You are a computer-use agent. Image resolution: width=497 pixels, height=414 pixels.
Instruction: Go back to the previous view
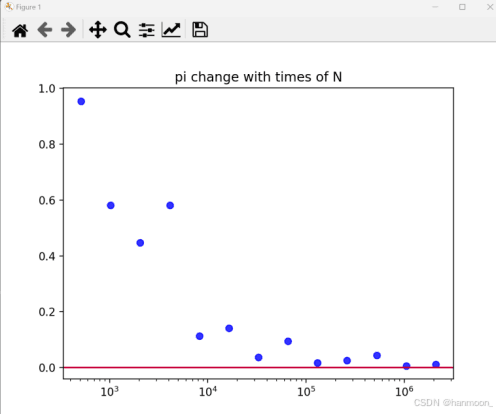[x=45, y=30]
